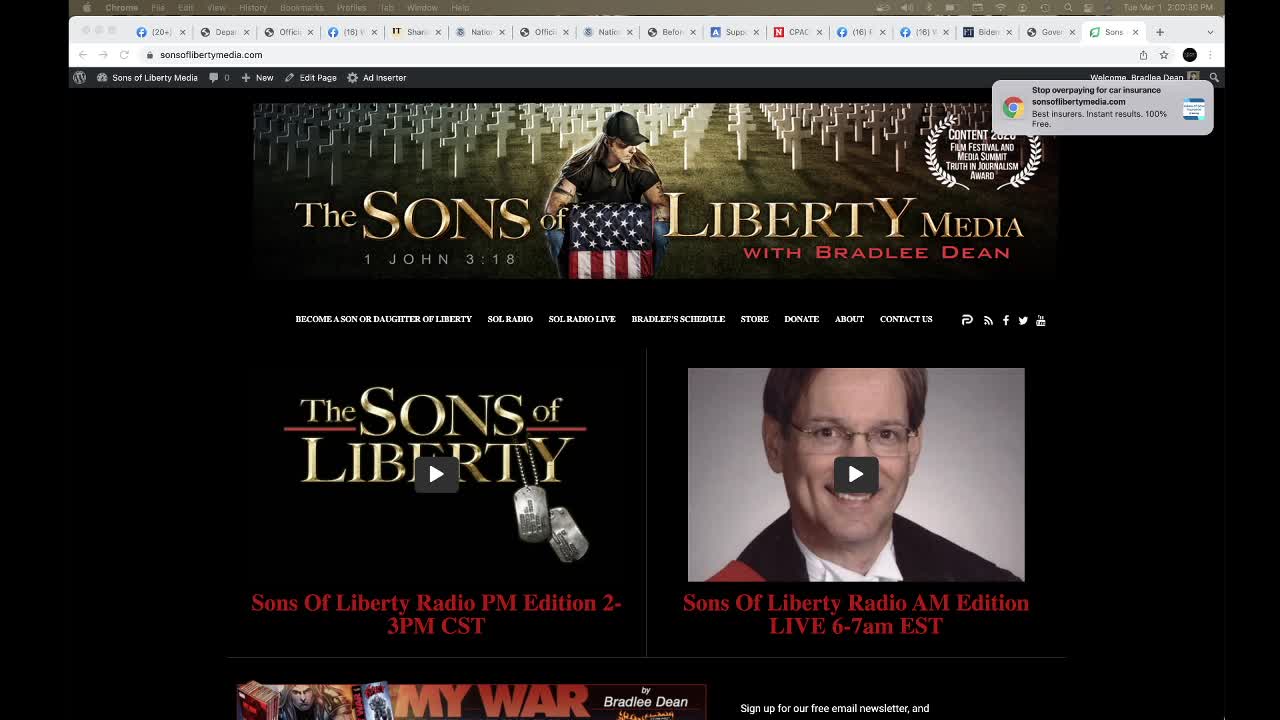This screenshot has width=1280, height=720.
Task: Close the Biden tab
Action: pos(1008,32)
